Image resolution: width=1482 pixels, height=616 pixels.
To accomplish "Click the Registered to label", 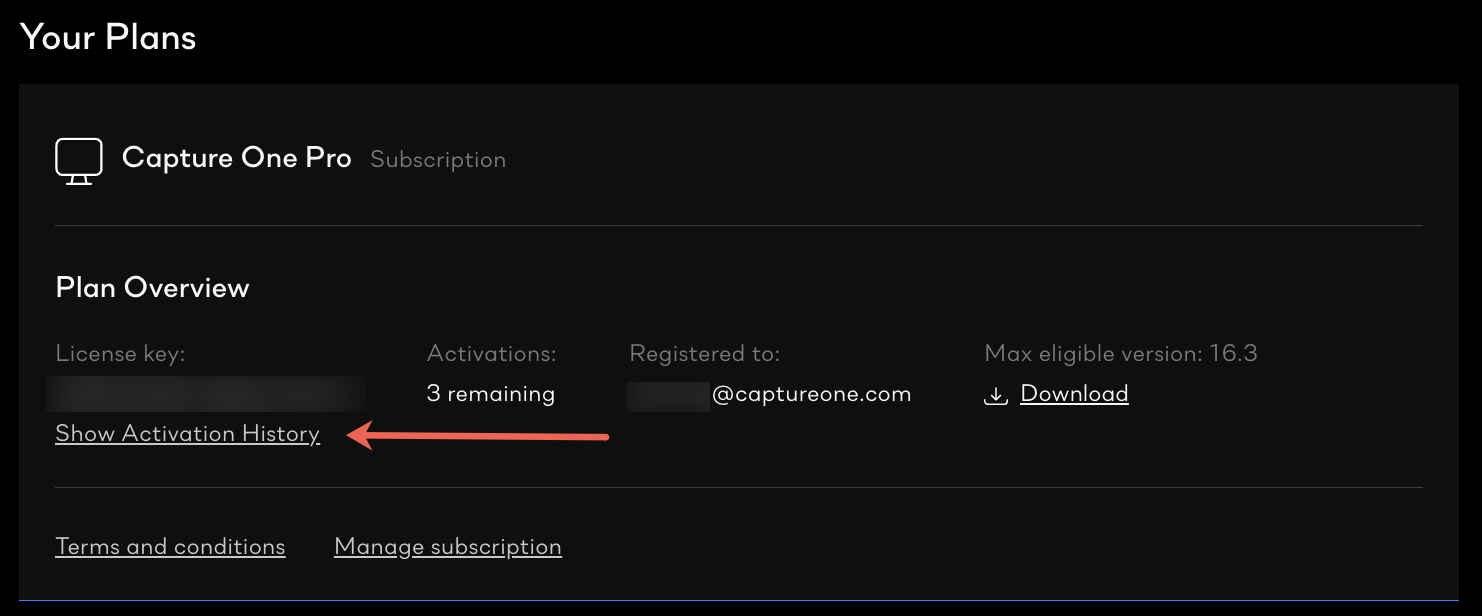I will point(705,353).
